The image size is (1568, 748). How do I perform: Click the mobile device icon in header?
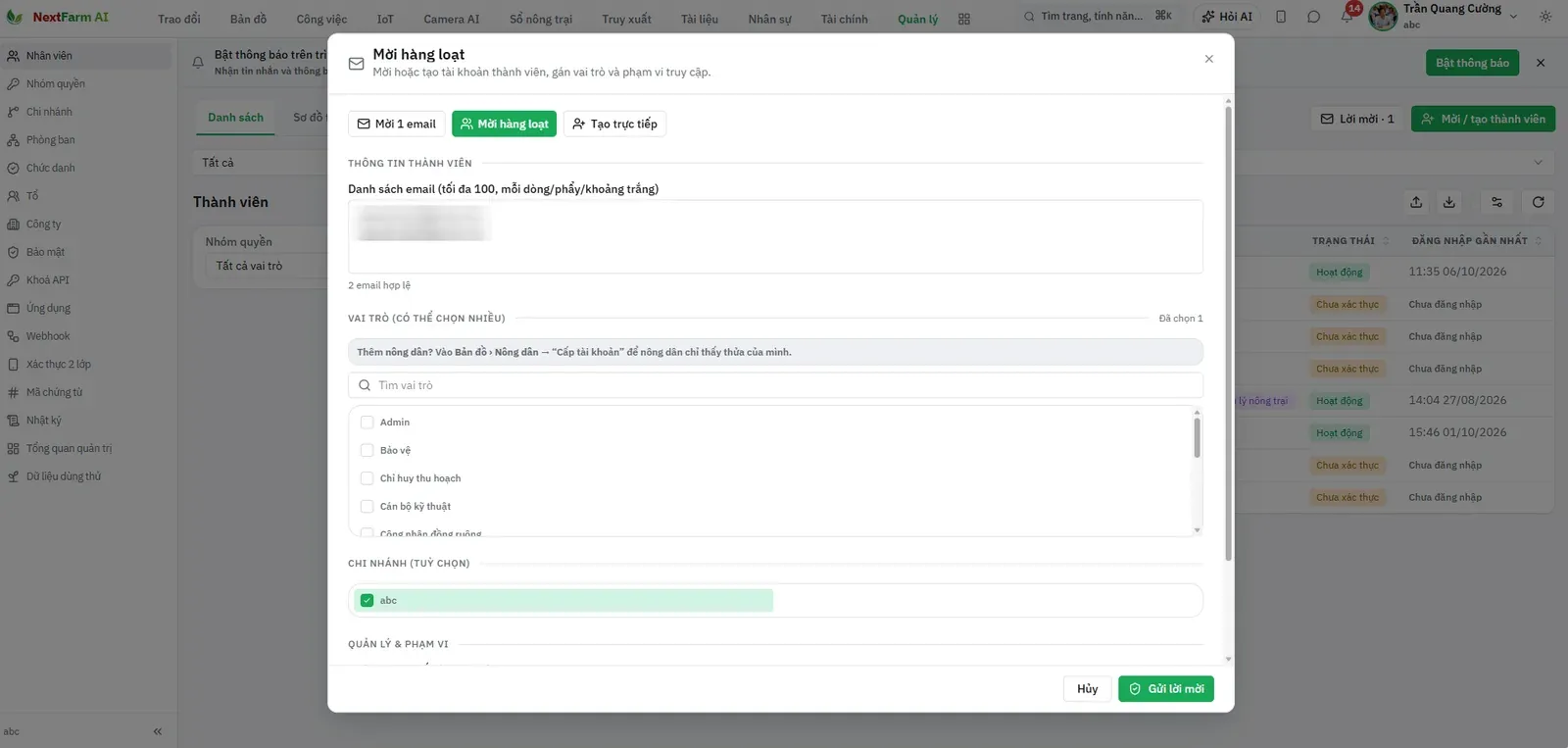coord(1281,17)
